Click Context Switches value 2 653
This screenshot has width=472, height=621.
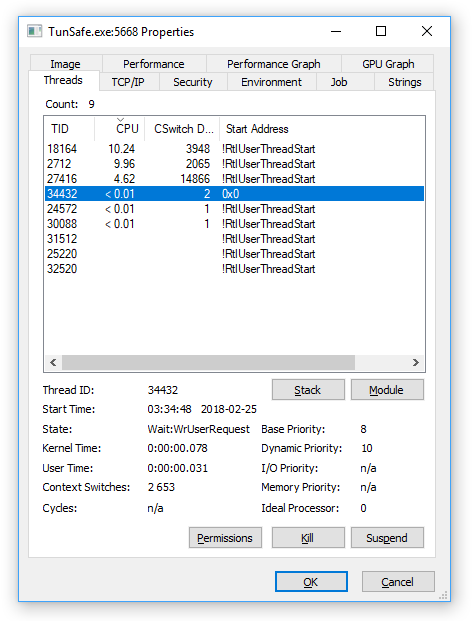161,487
